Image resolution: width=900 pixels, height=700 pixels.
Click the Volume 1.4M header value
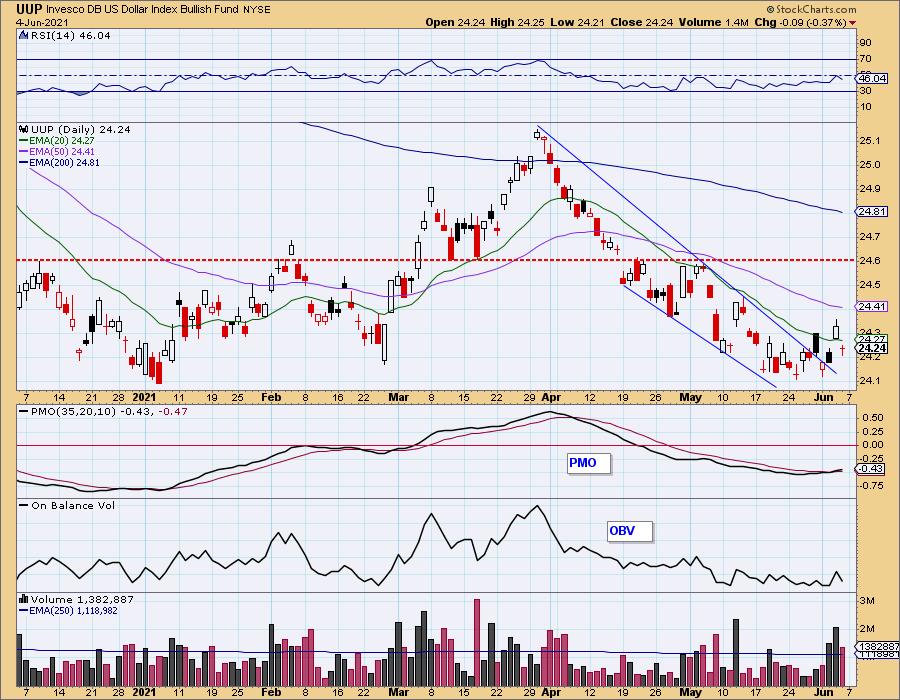tap(714, 22)
